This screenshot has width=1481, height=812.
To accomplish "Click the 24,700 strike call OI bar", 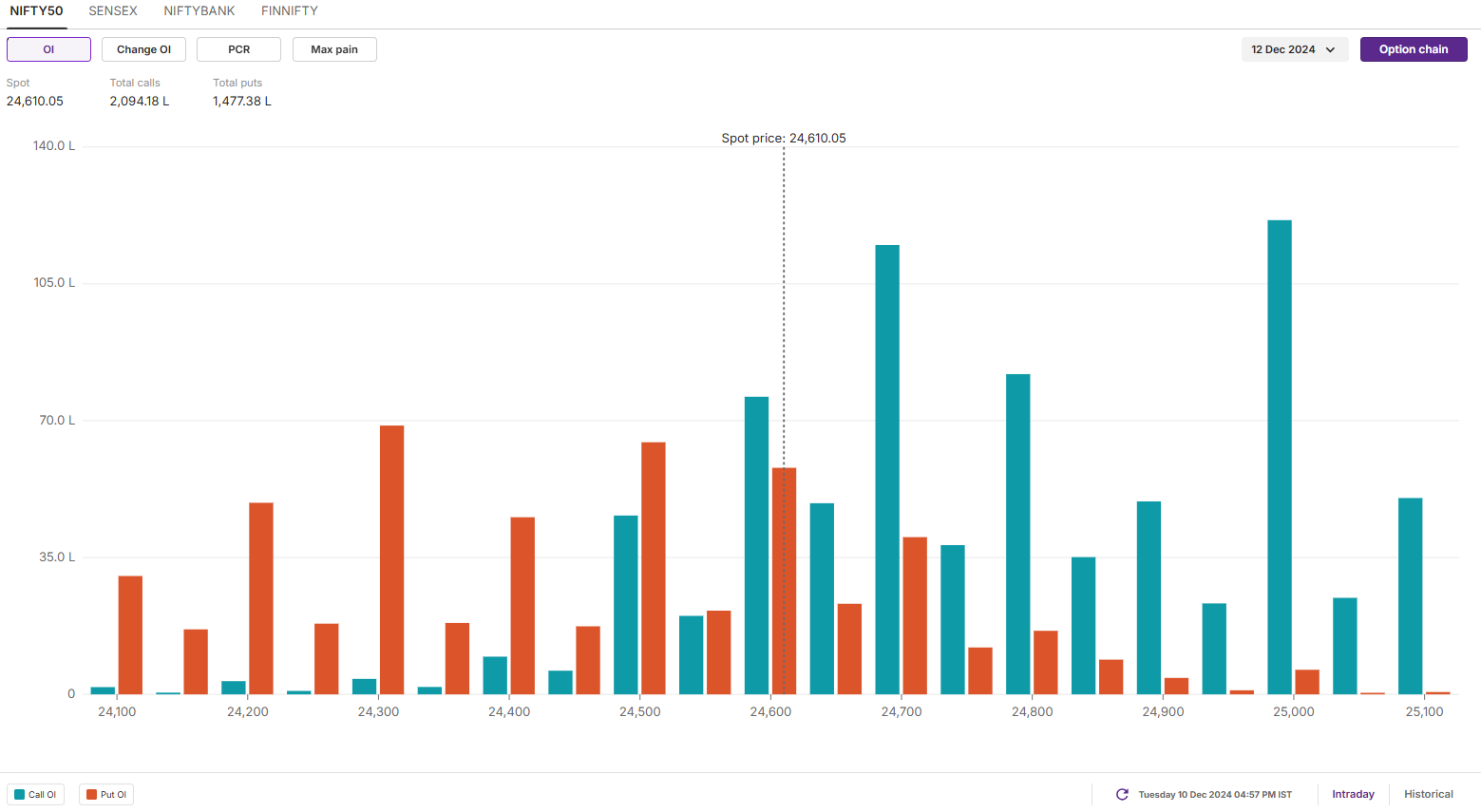I will [887, 469].
